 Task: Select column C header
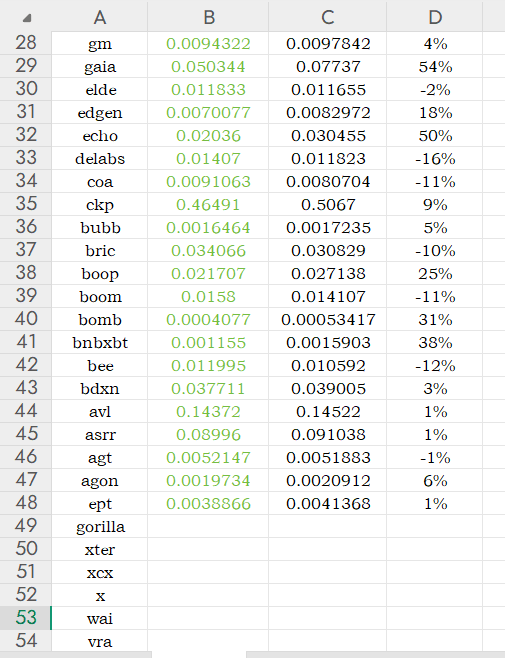[x=327, y=17]
